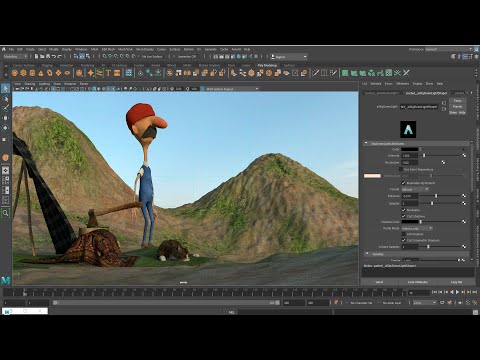Click the Resolution input field
This screenshot has width=480, height=360.
(x=409, y=163)
